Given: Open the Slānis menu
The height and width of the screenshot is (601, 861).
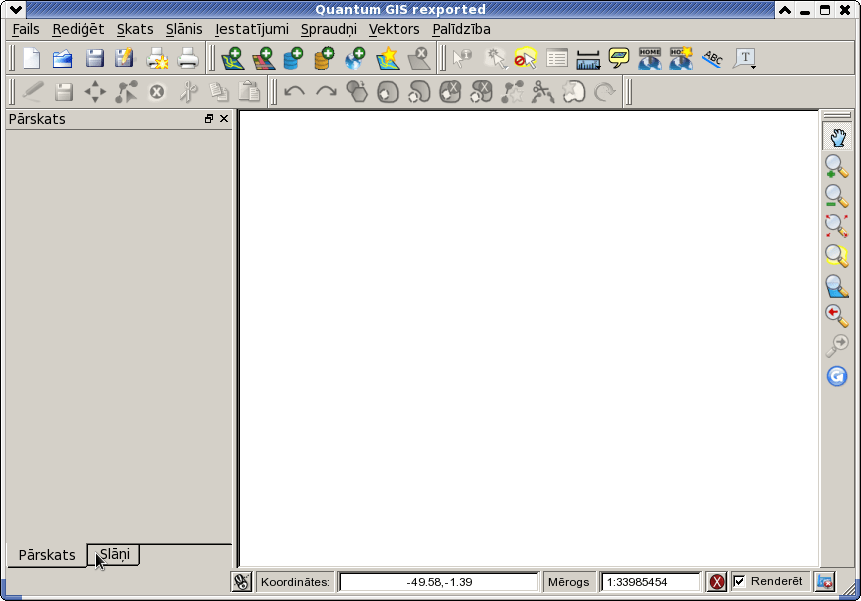Looking at the screenshot, I should coord(184,29).
